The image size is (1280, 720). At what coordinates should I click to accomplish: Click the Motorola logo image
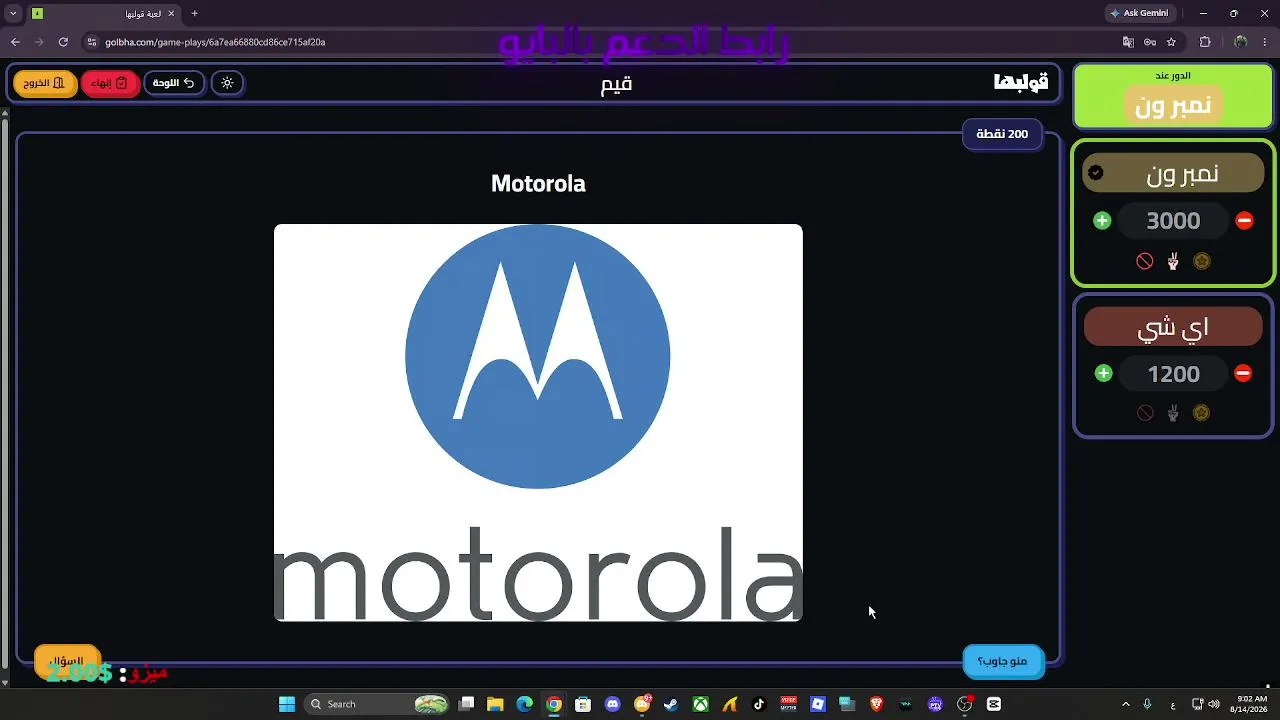538,422
